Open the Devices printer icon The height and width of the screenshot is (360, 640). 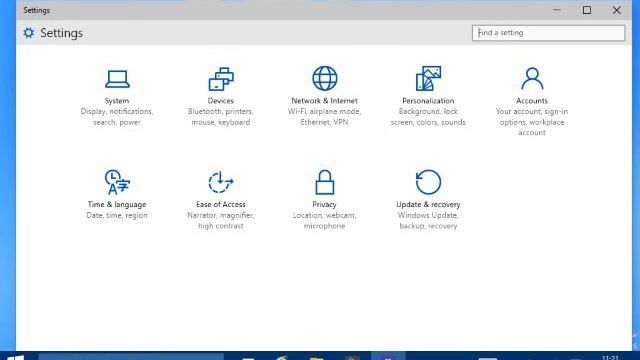(221, 79)
